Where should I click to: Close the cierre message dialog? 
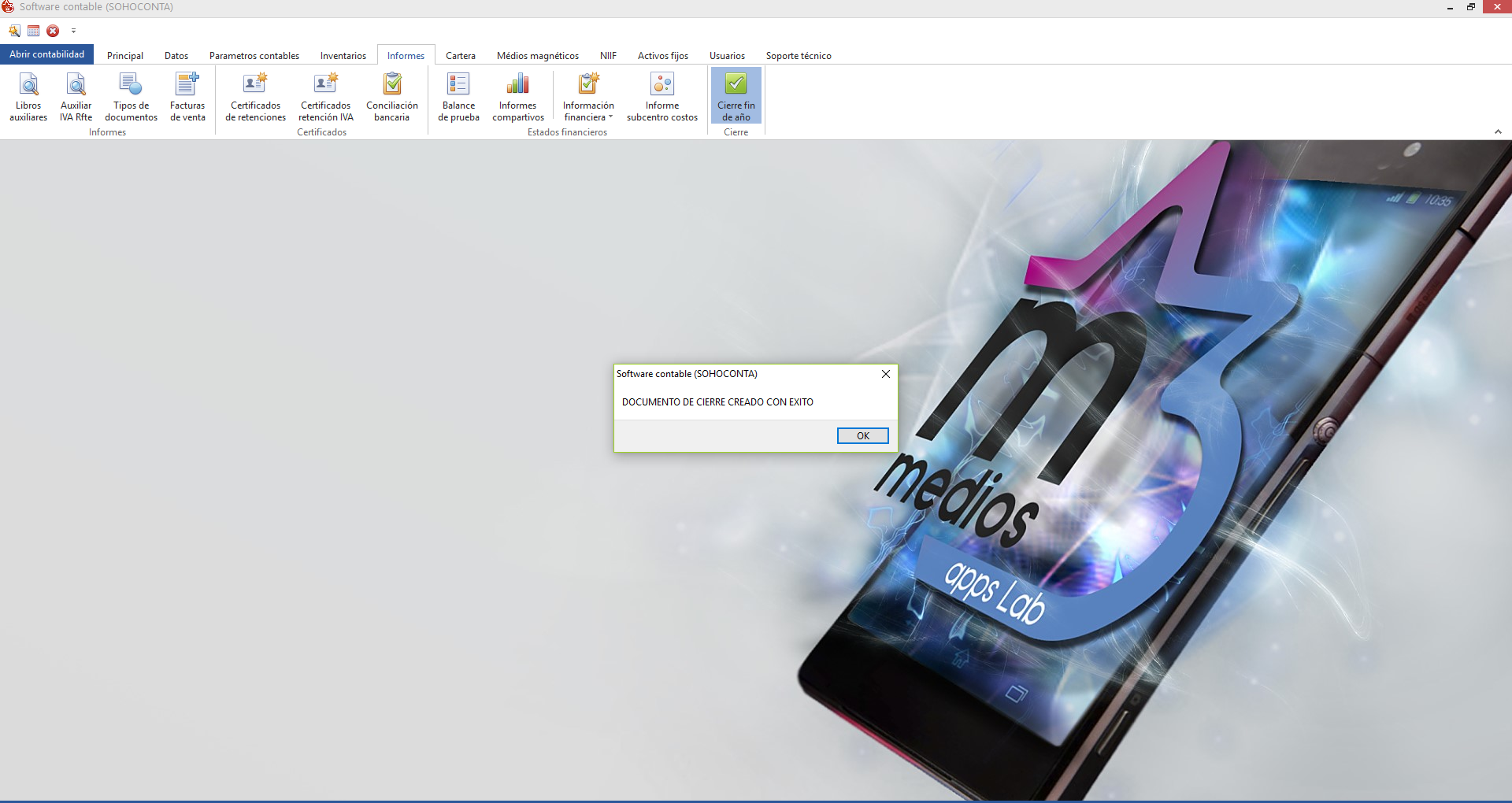886,374
